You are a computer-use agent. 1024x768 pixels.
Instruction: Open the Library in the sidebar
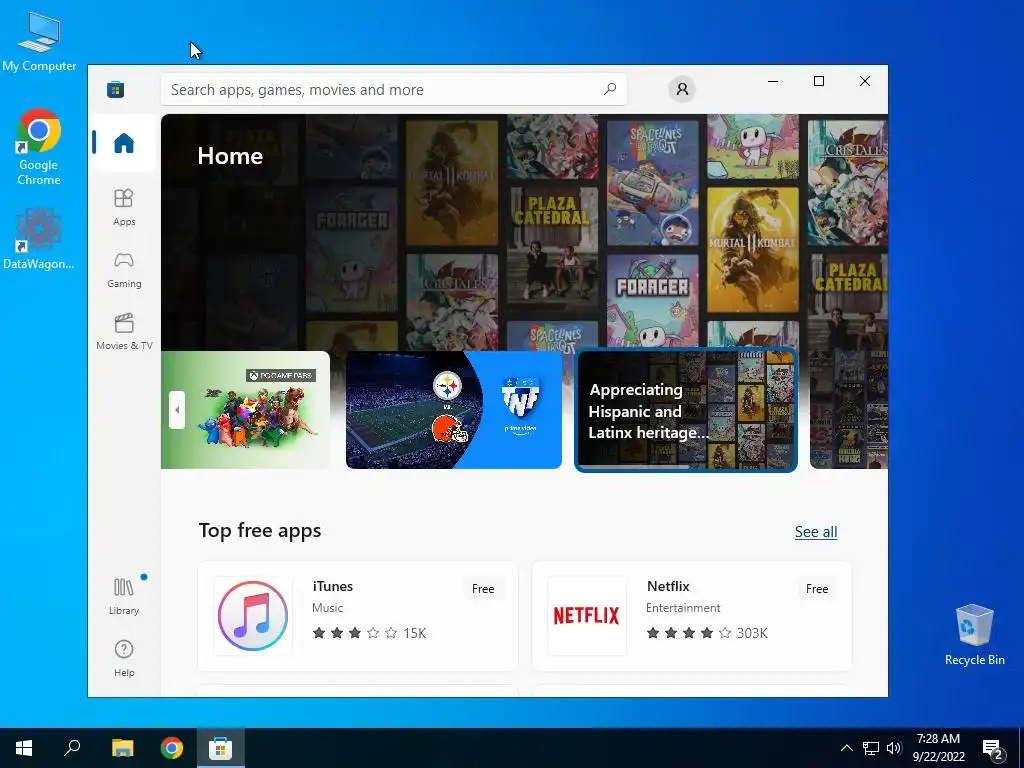[124, 596]
